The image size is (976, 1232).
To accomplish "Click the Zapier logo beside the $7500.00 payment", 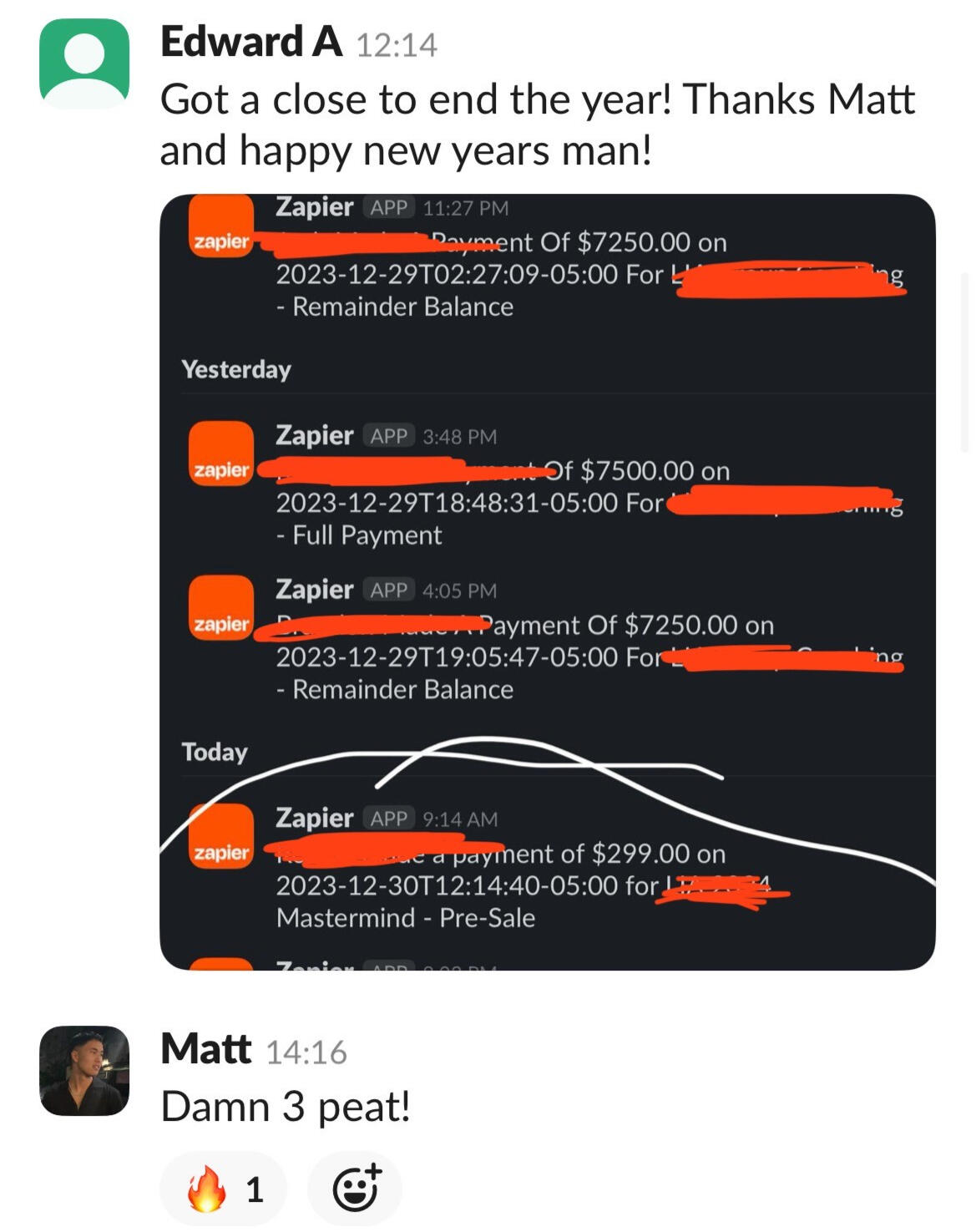I will 221,454.
